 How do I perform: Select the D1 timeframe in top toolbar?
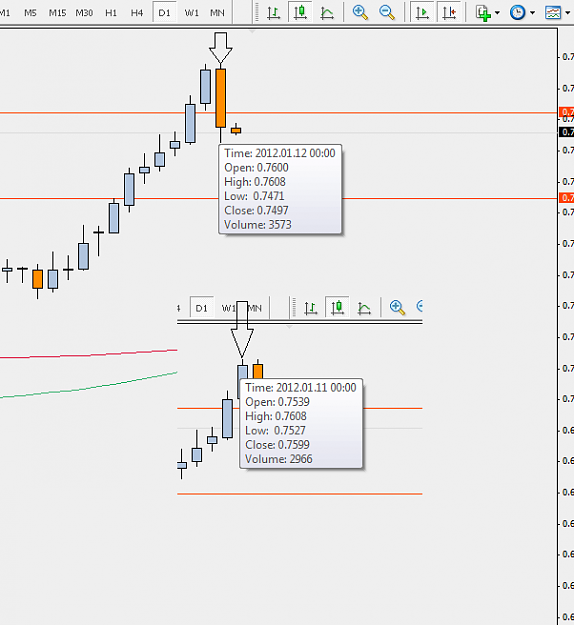pos(164,13)
